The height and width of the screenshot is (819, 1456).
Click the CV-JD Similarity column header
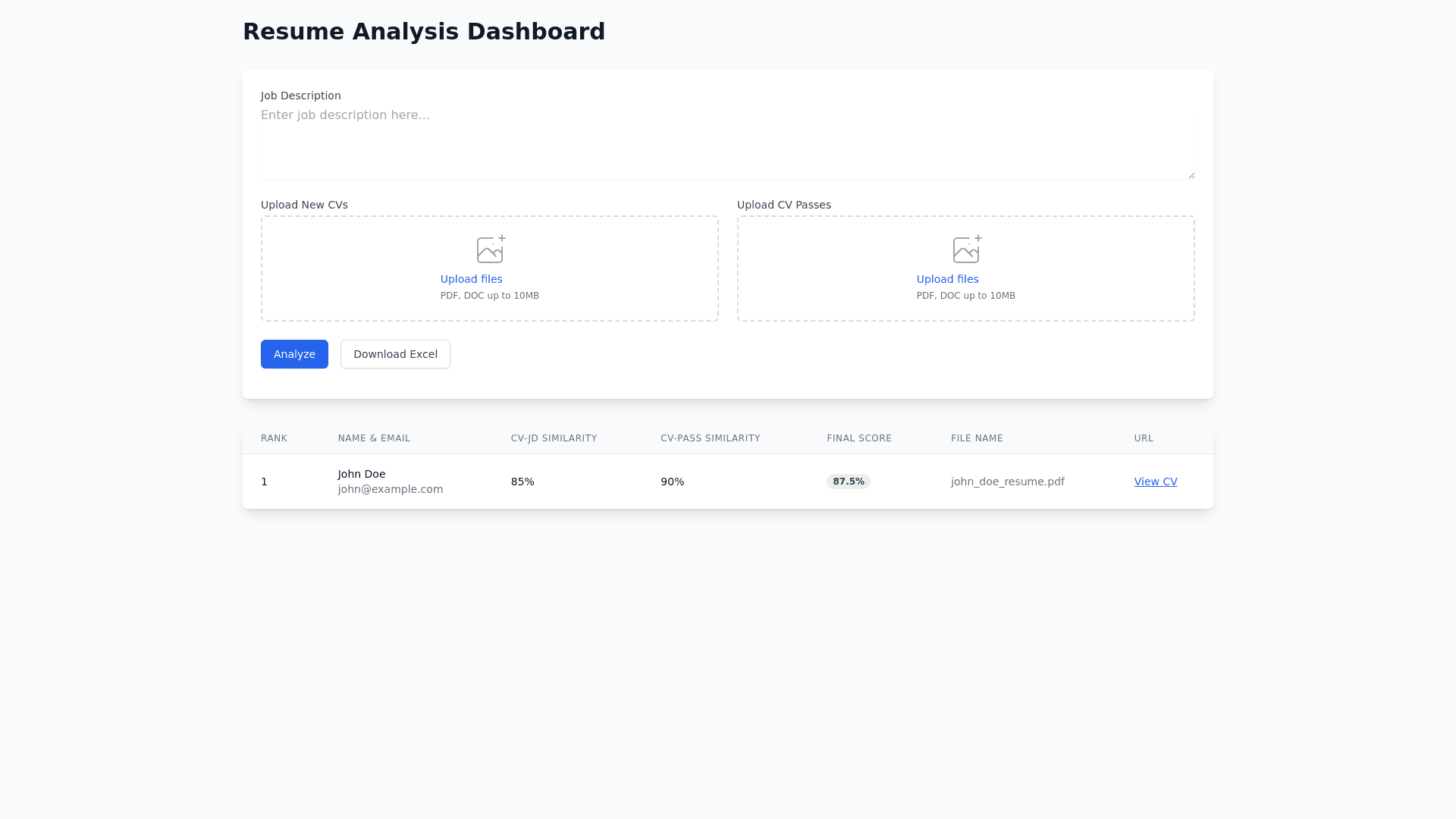point(554,438)
